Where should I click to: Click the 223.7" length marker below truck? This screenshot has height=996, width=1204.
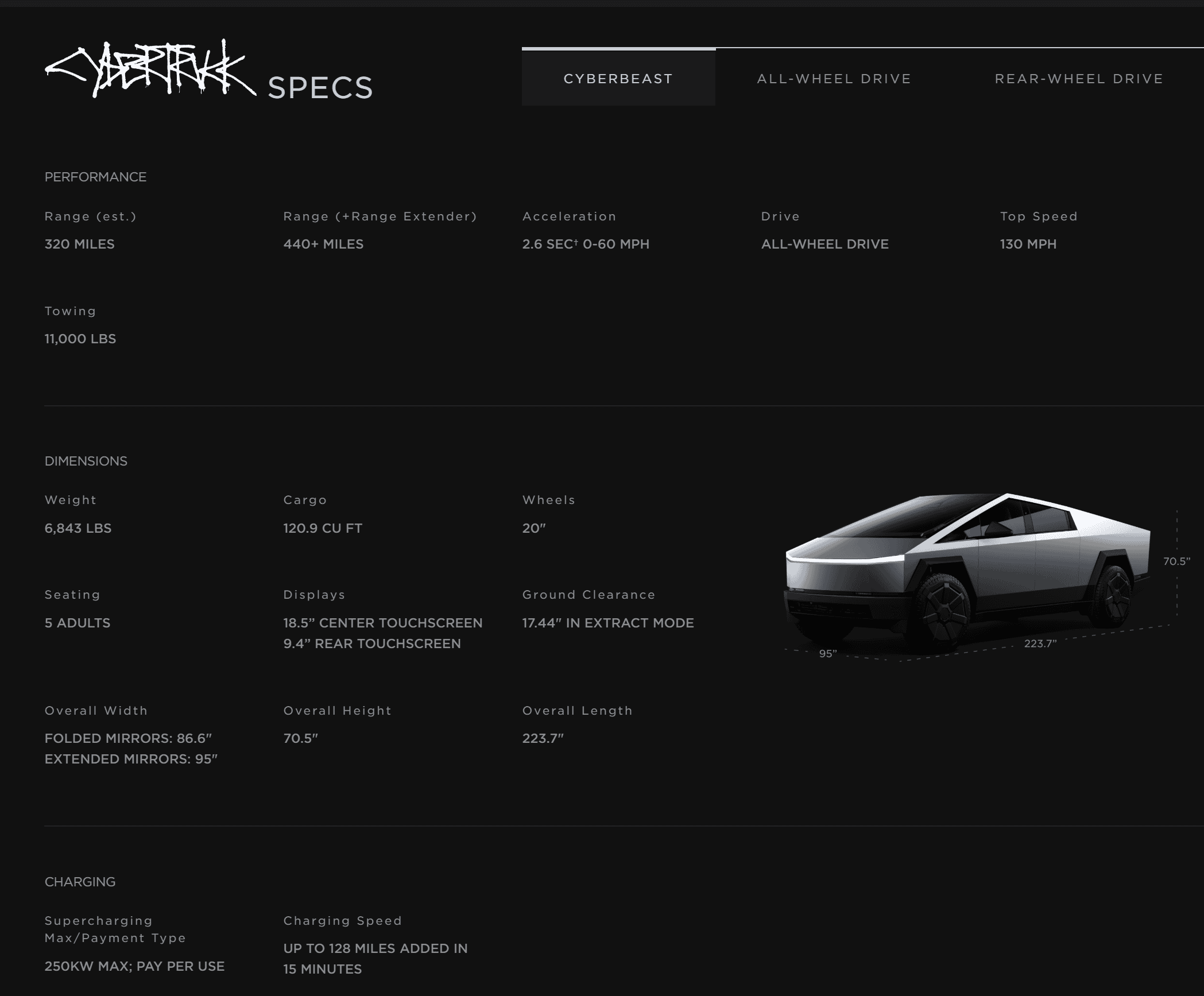pyautogui.click(x=1040, y=644)
